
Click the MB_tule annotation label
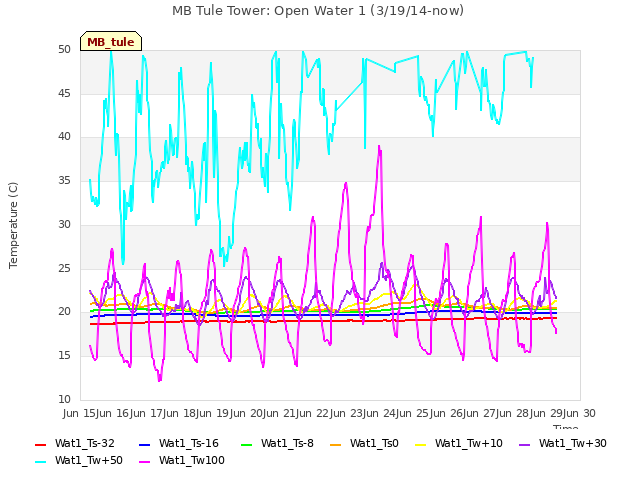pyautogui.click(x=111, y=42)
